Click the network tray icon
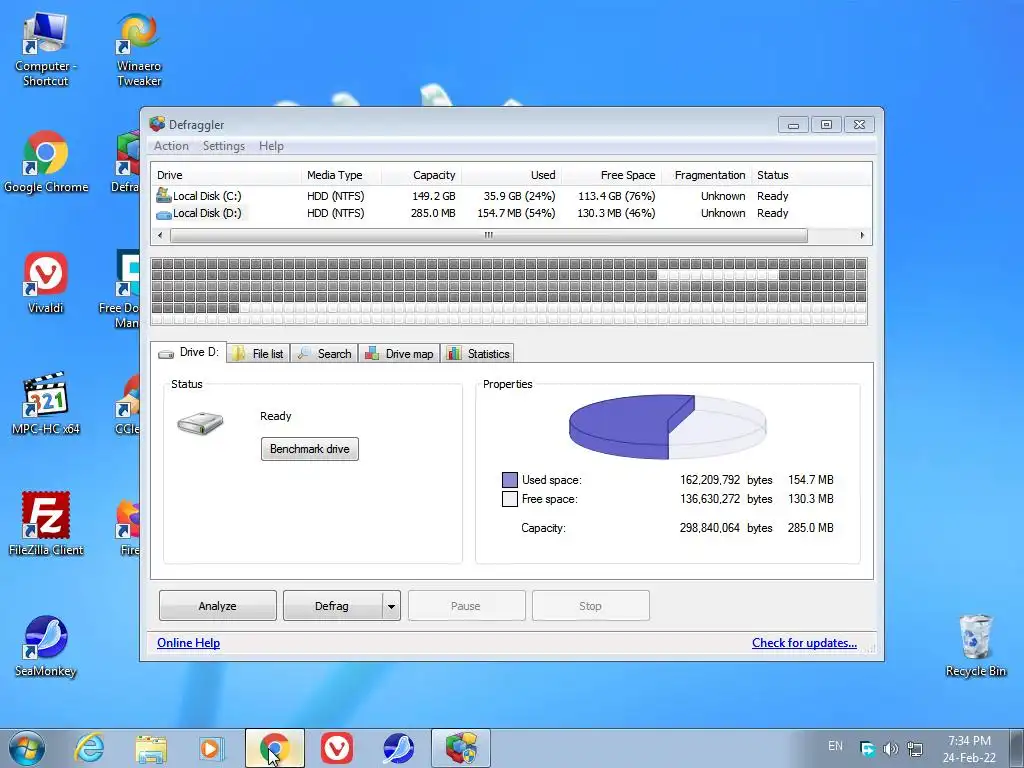This screenshot has width=1024, height=768. tap(915, 748)
